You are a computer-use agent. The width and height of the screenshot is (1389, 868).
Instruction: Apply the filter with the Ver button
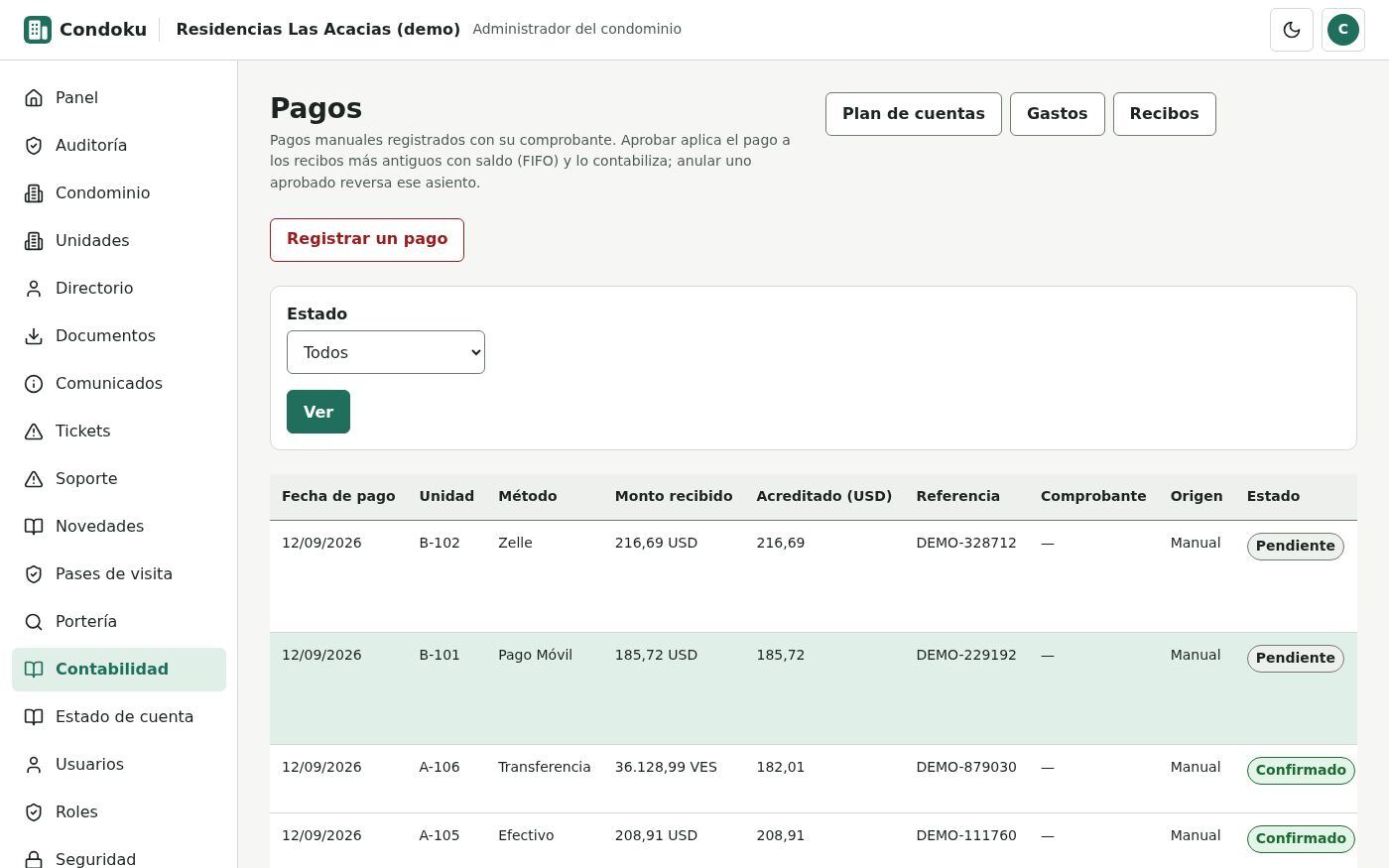click(x=318, y=412)
